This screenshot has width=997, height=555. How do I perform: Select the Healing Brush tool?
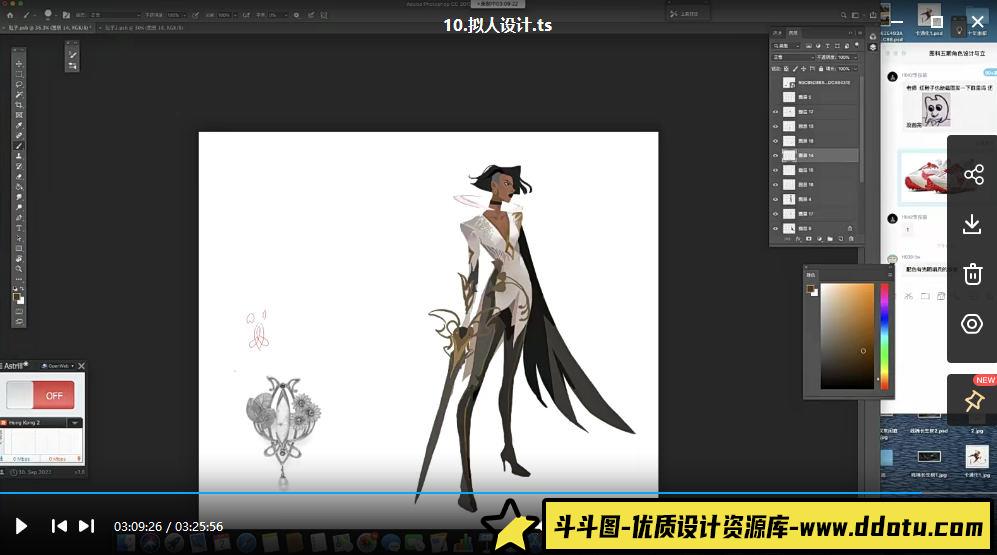19,135
